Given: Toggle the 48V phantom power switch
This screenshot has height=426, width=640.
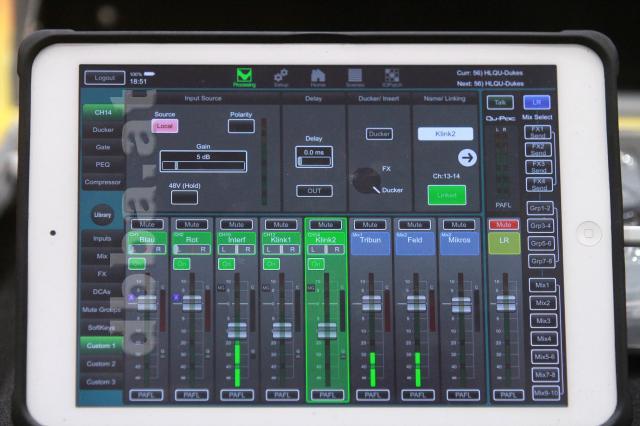Looking at the screenshot, I should tap(185, 197).
